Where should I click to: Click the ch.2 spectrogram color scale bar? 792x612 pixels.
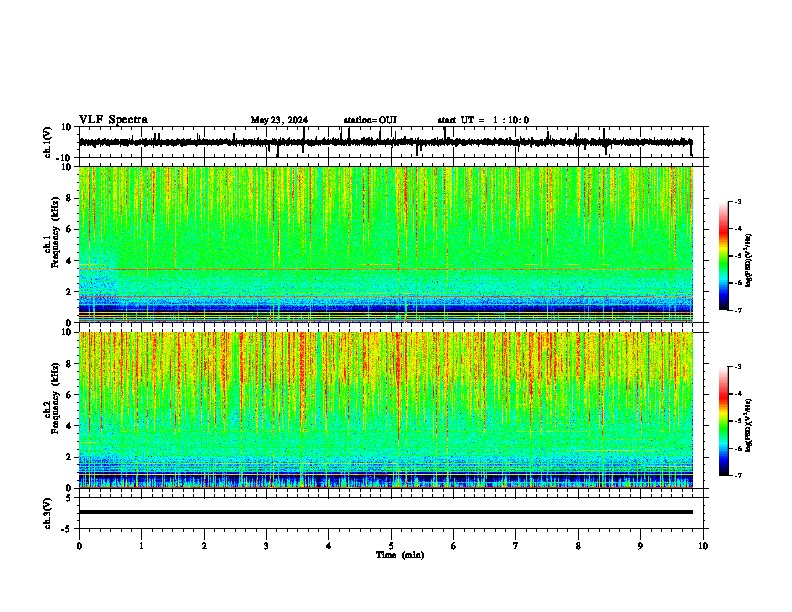click(723, 421)
